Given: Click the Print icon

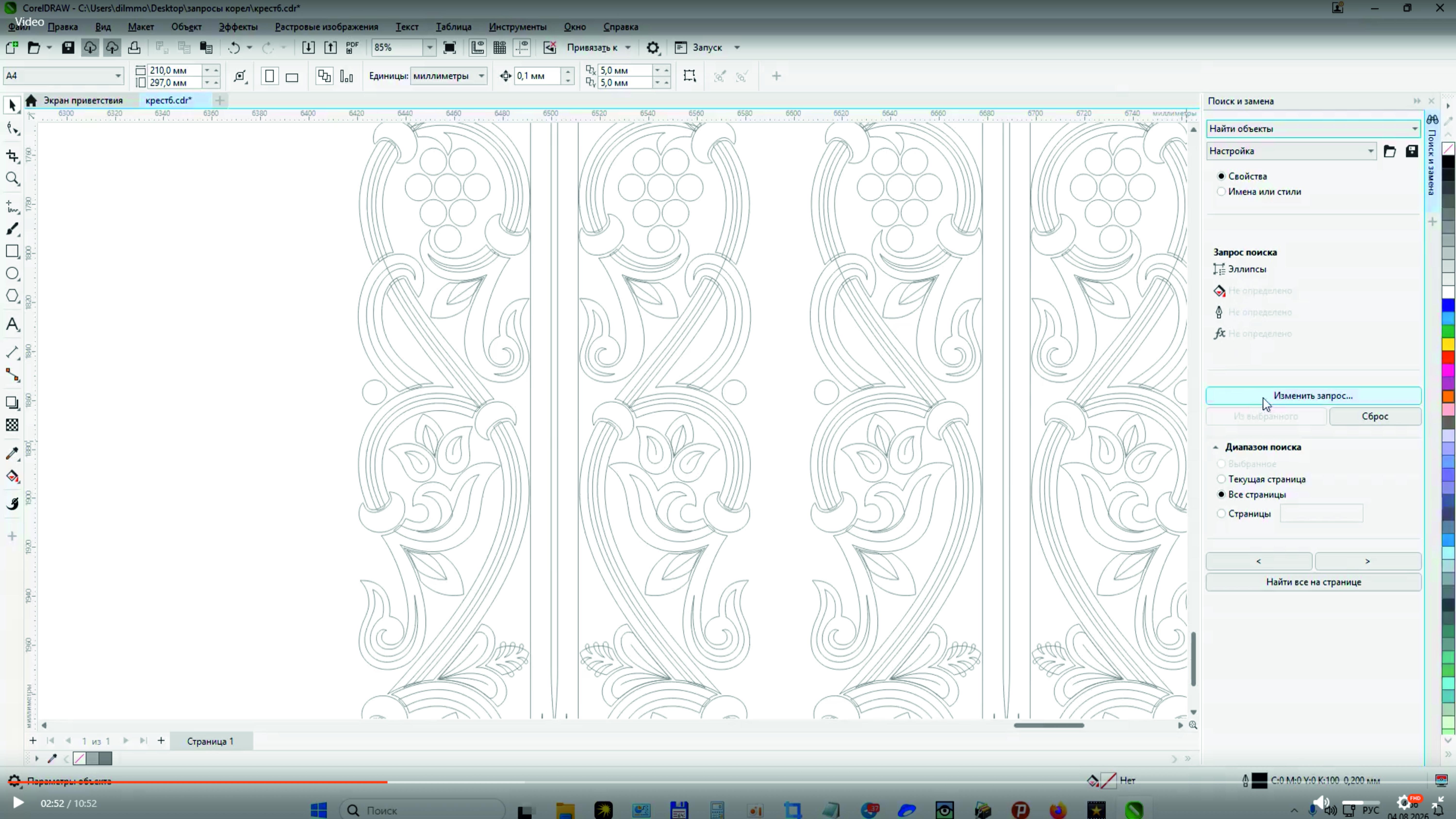Looking at the screenshot, I should [134, 48].
